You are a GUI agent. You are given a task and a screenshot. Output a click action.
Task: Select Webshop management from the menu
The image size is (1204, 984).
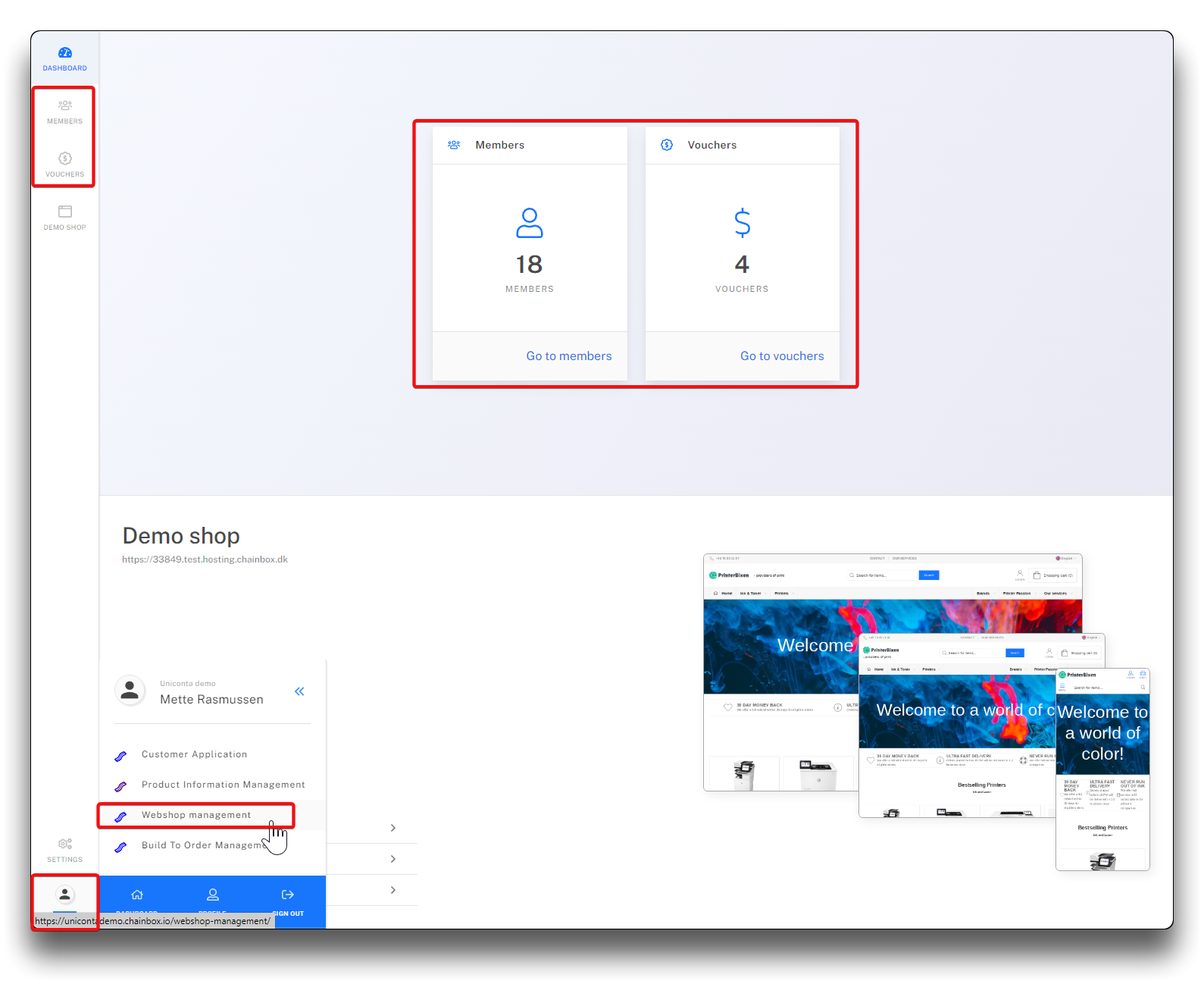[196, 815]
